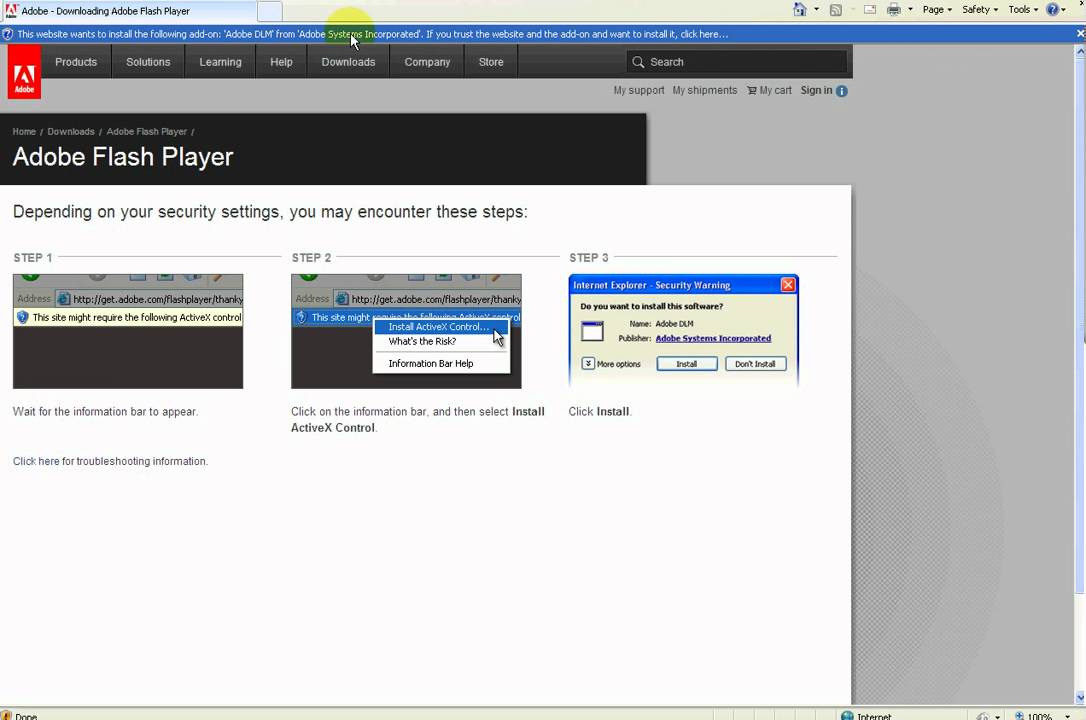Image resolution: width=1086 pixels, height=720 pixels.
Task: Go to Home breadcrumb
Action: click(x=24, y=132)
